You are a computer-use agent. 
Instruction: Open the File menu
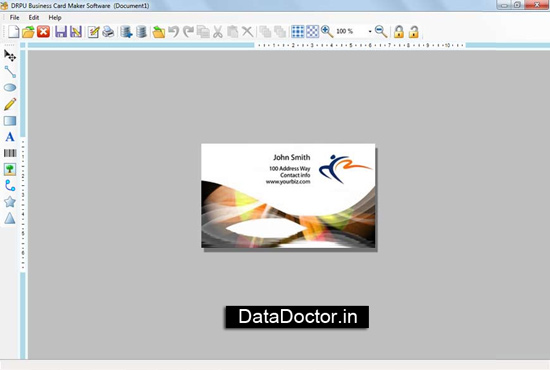pyautogui.click(x=14, y=18)
